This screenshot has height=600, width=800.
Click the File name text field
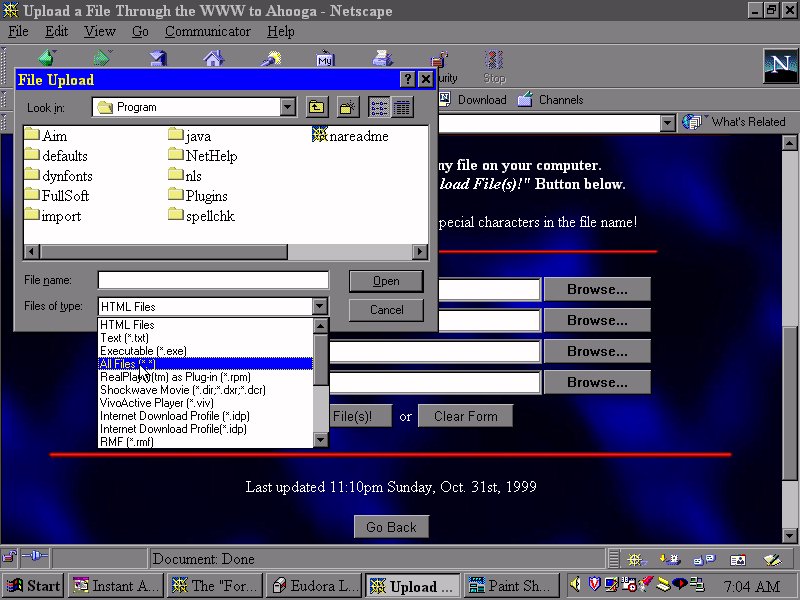(213, 281)
